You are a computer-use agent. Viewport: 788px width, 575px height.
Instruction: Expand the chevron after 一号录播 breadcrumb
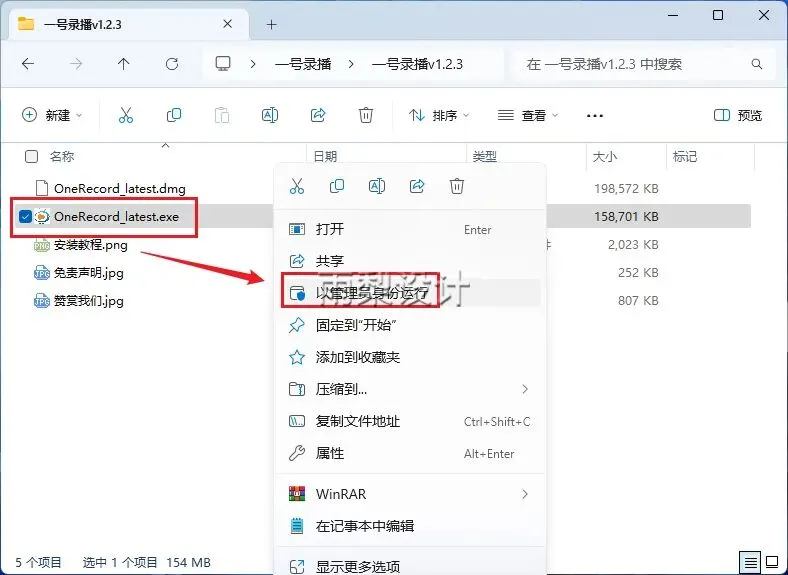coord(351,64)
